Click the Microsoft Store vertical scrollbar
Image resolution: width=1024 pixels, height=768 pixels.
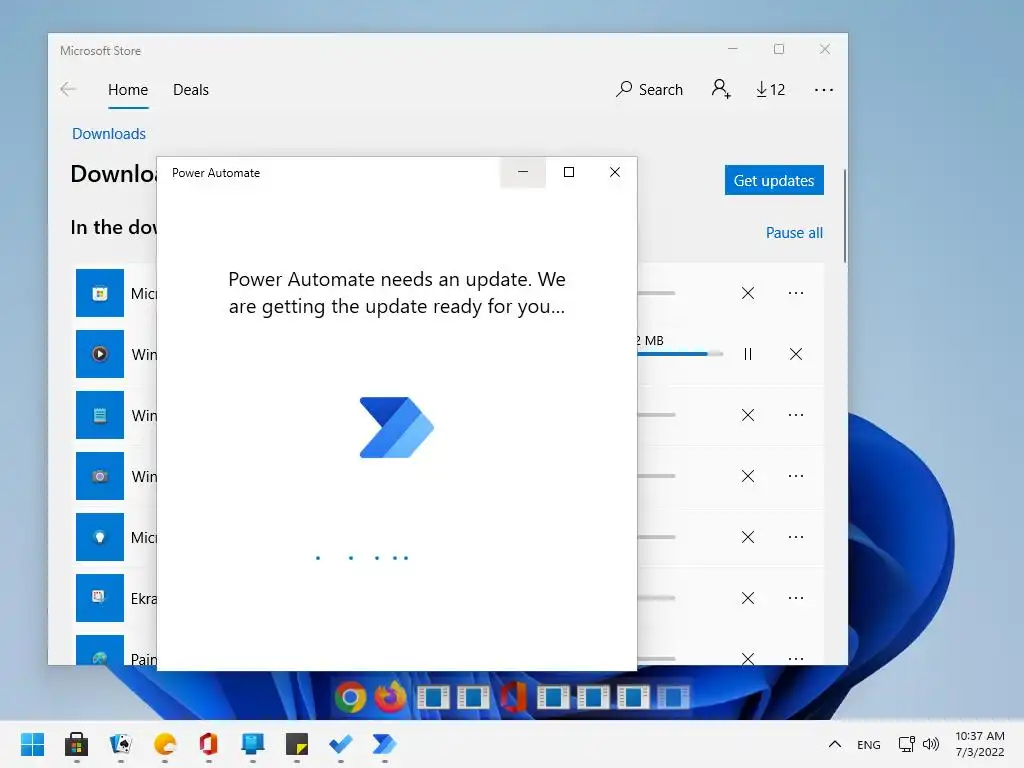pyautogui.click(x=844, y=216)
